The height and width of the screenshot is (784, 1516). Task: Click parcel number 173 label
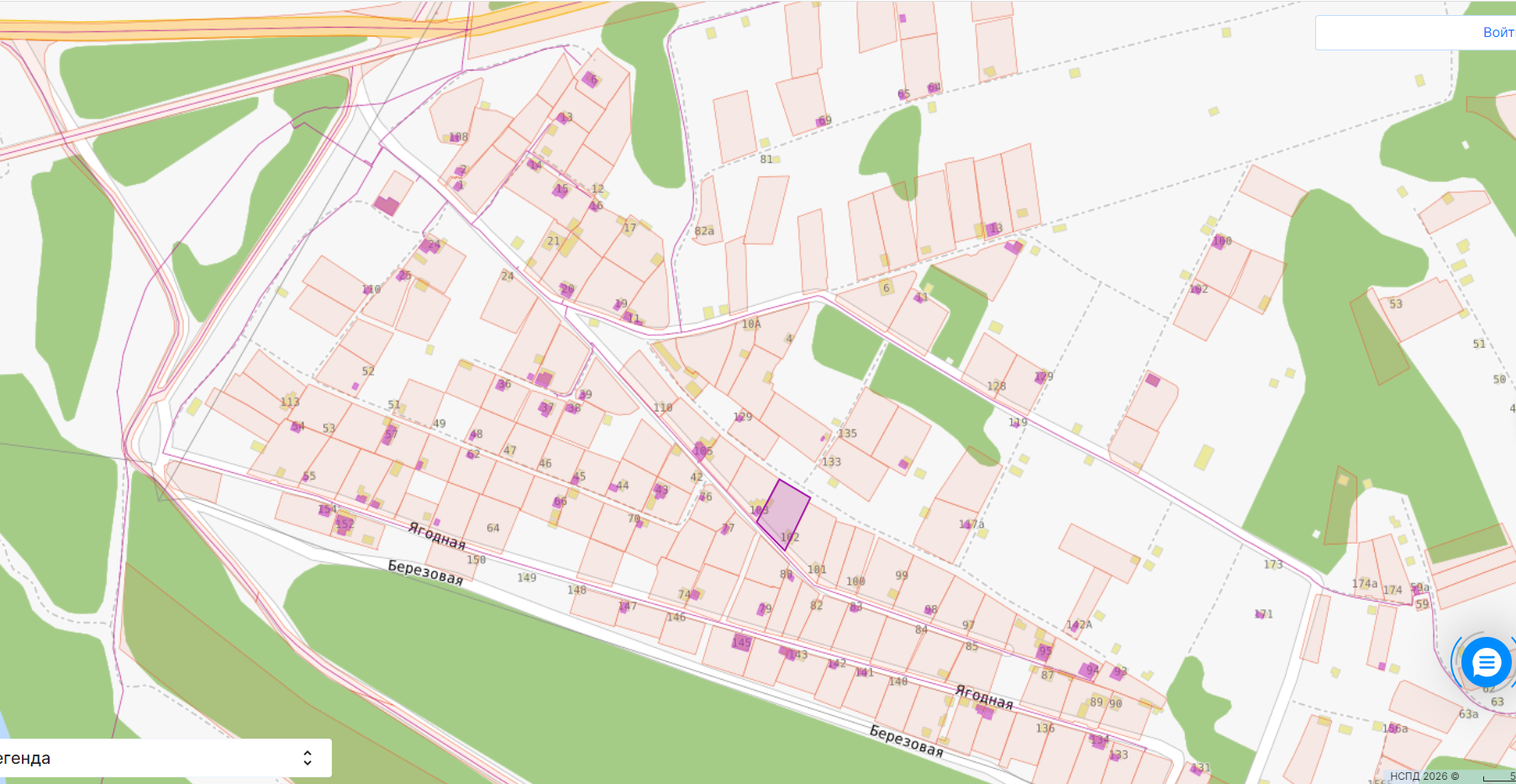(x=1273, y=565)
